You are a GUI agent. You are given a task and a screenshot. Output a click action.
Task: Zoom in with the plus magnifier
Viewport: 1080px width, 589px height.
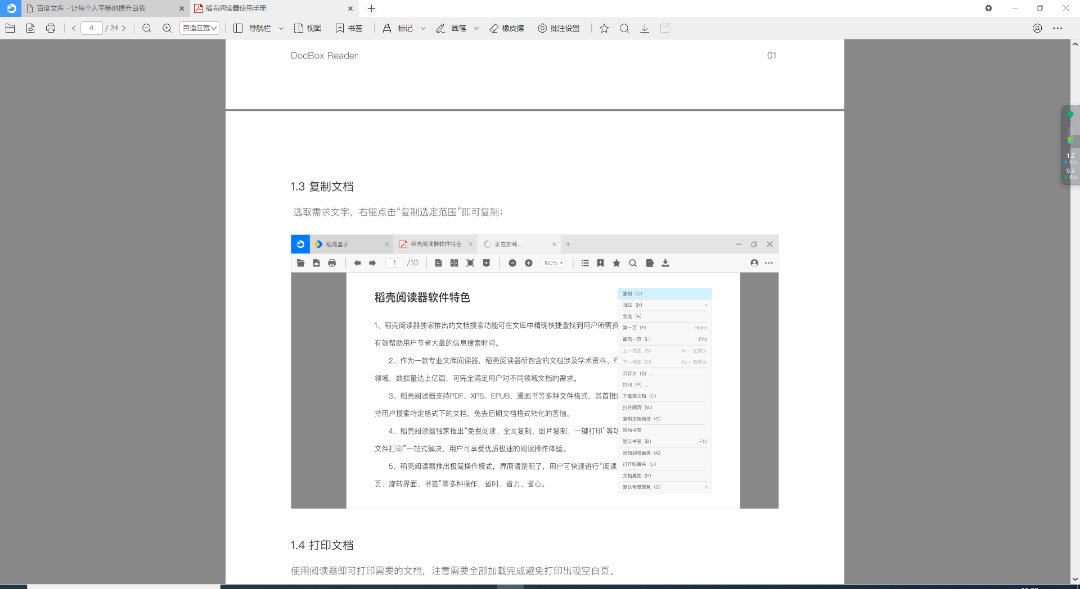click(167, 28)
